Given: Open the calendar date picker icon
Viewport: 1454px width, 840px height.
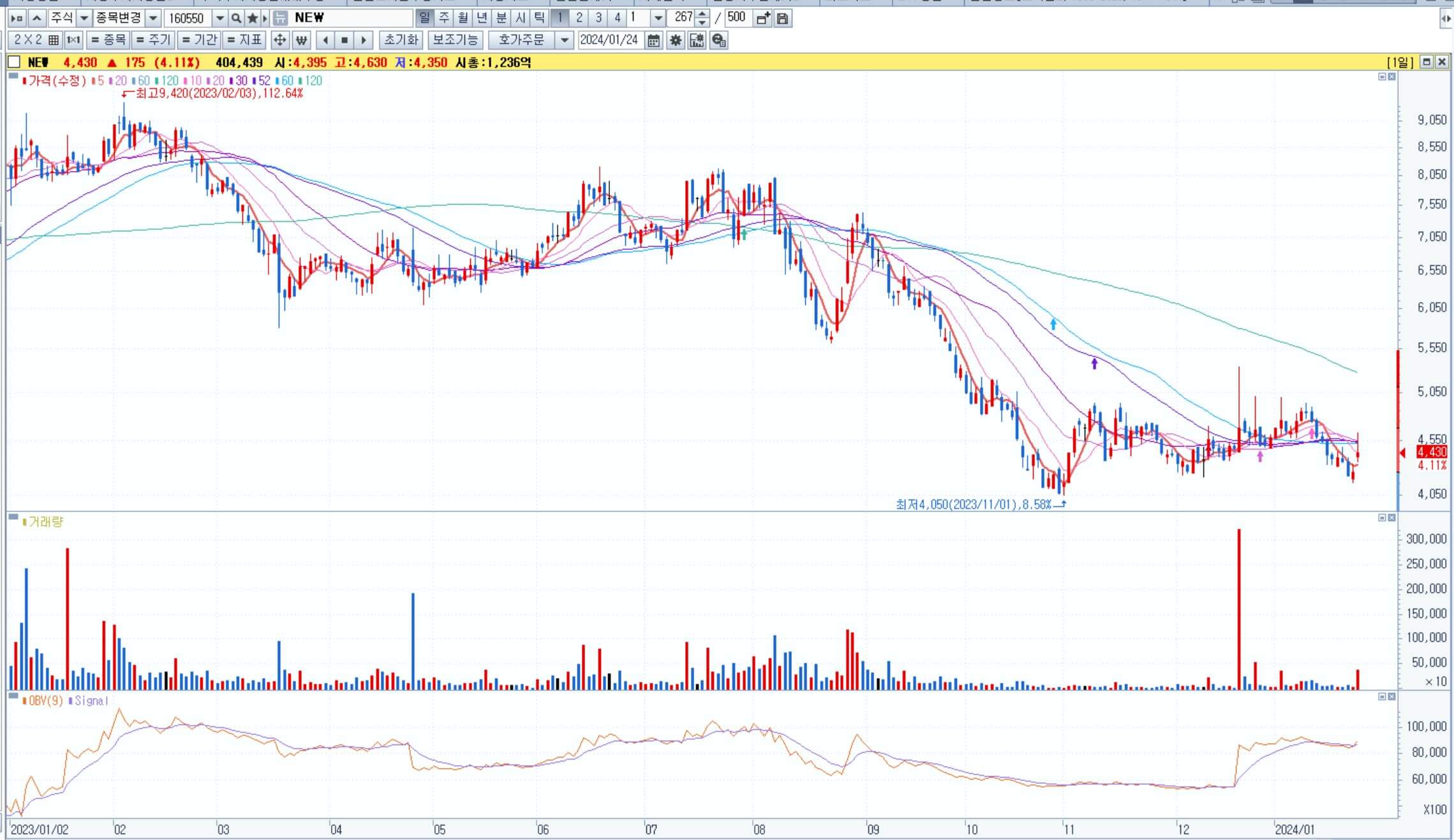Looking at the screenshot, I should point(653,40).
